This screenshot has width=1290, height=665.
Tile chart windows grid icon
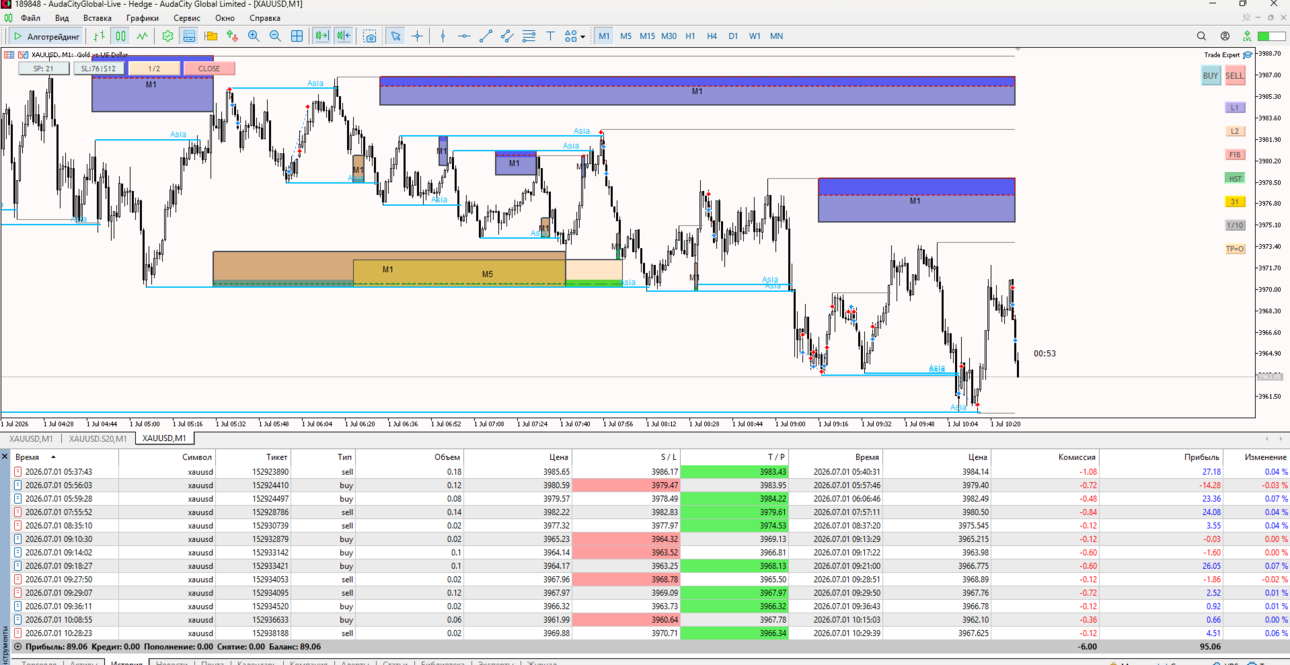coord(297,36)
